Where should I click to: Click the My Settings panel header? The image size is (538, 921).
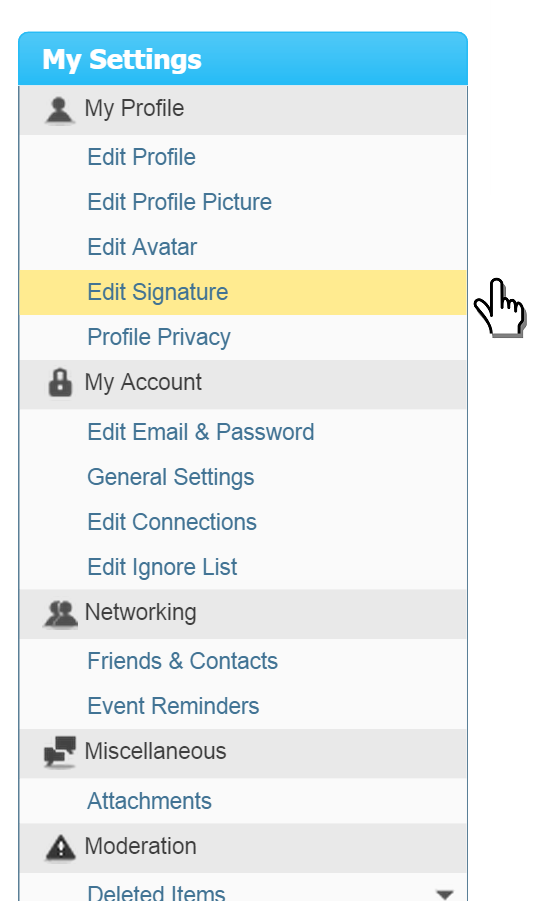click(243, 59)
